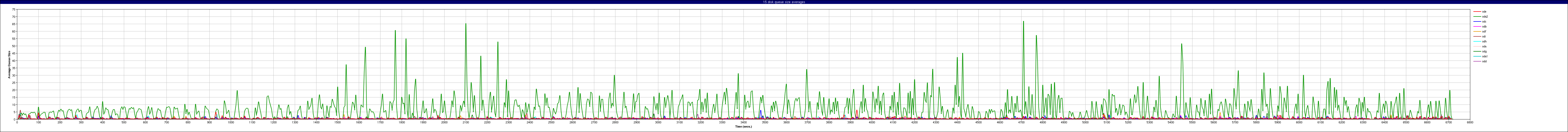Click the 5000 tick label on the time axis
The height and width of the screenshot is (132, 1568).
pyautogui.click(x=1085, y=122)
